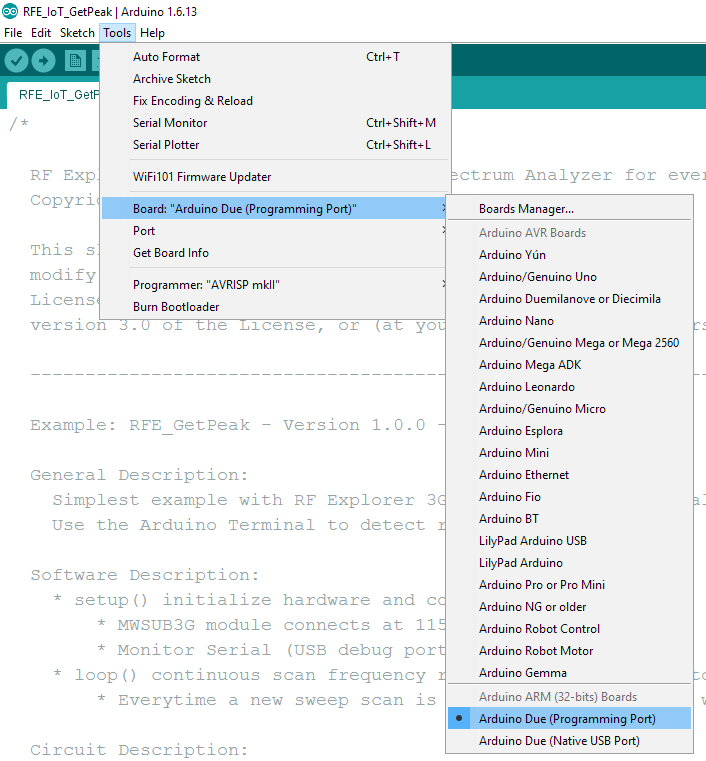Choose Arduino NG or older

(x=570, y=607)
